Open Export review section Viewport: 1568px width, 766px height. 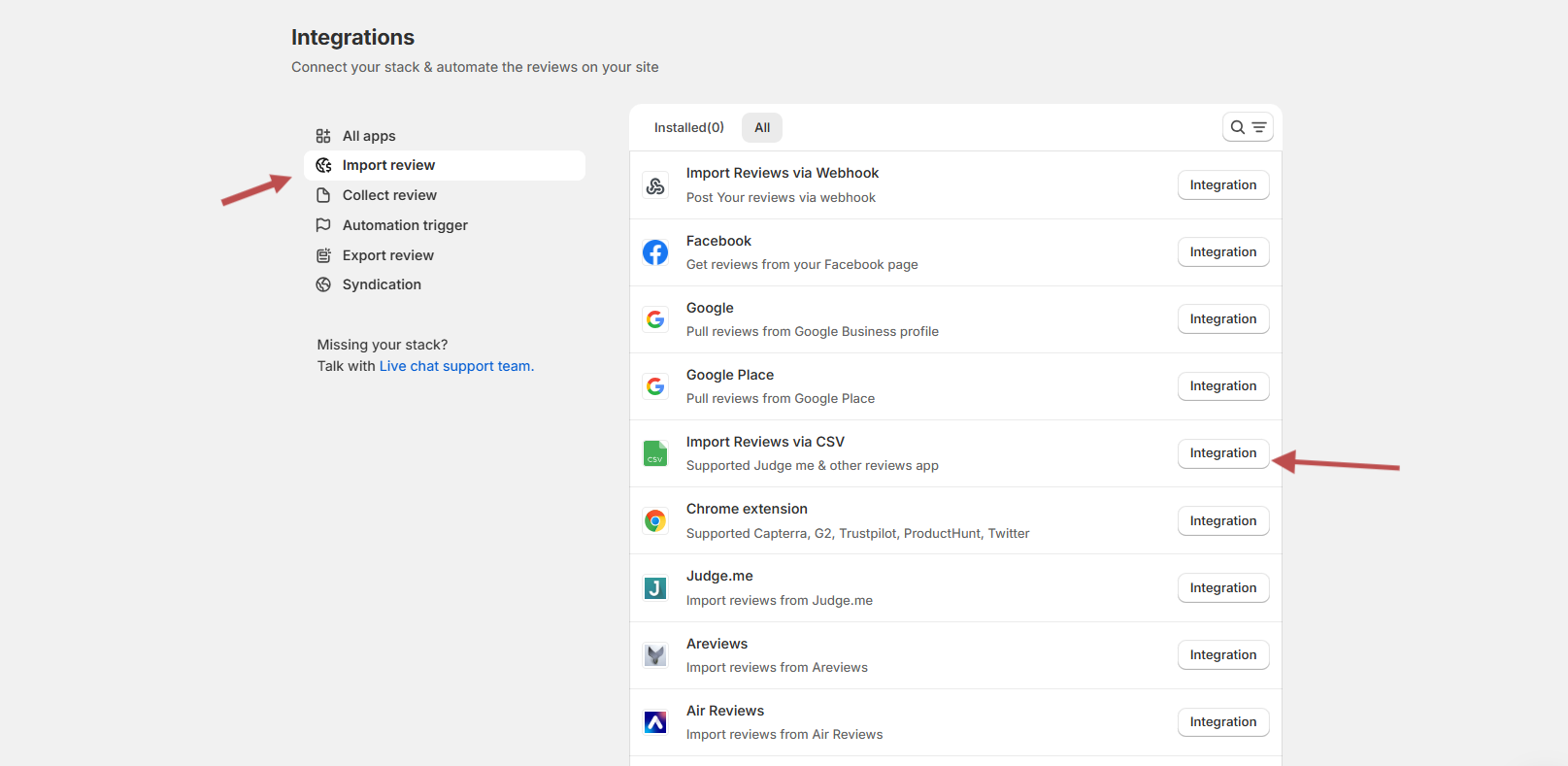point(387,255)
